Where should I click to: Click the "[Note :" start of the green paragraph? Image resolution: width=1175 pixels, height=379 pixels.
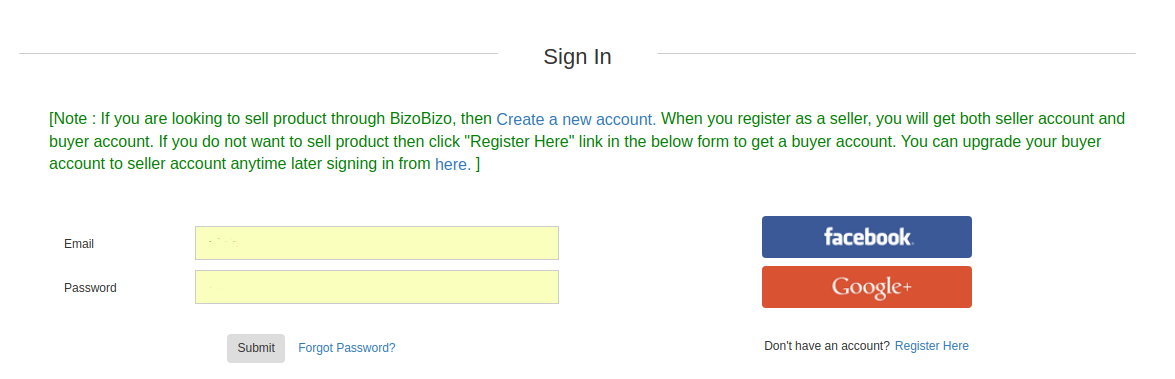click(73, 118)
